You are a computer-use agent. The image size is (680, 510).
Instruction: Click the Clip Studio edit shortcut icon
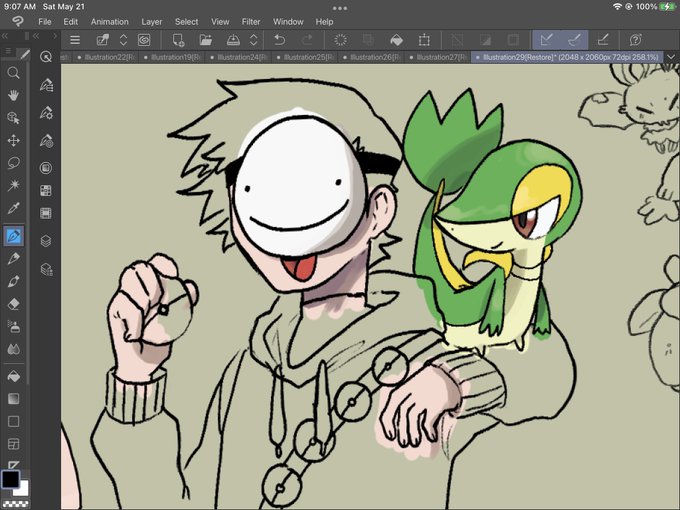pos(102,40)
